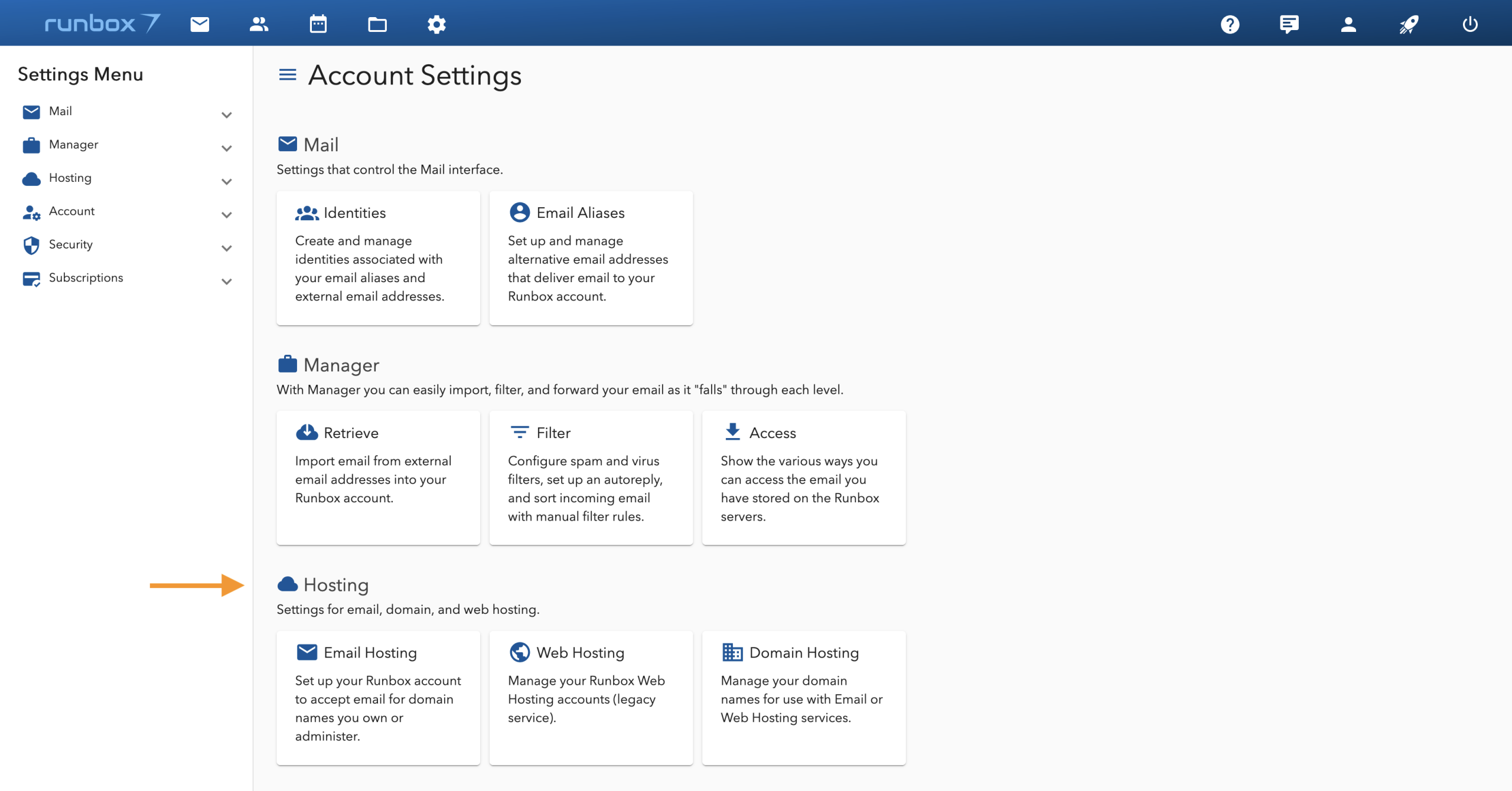The height and width of the screenshot is (791, 1512).
Task: Expand the Account chevron in sidebar
Action: click(x=226, y=215)
